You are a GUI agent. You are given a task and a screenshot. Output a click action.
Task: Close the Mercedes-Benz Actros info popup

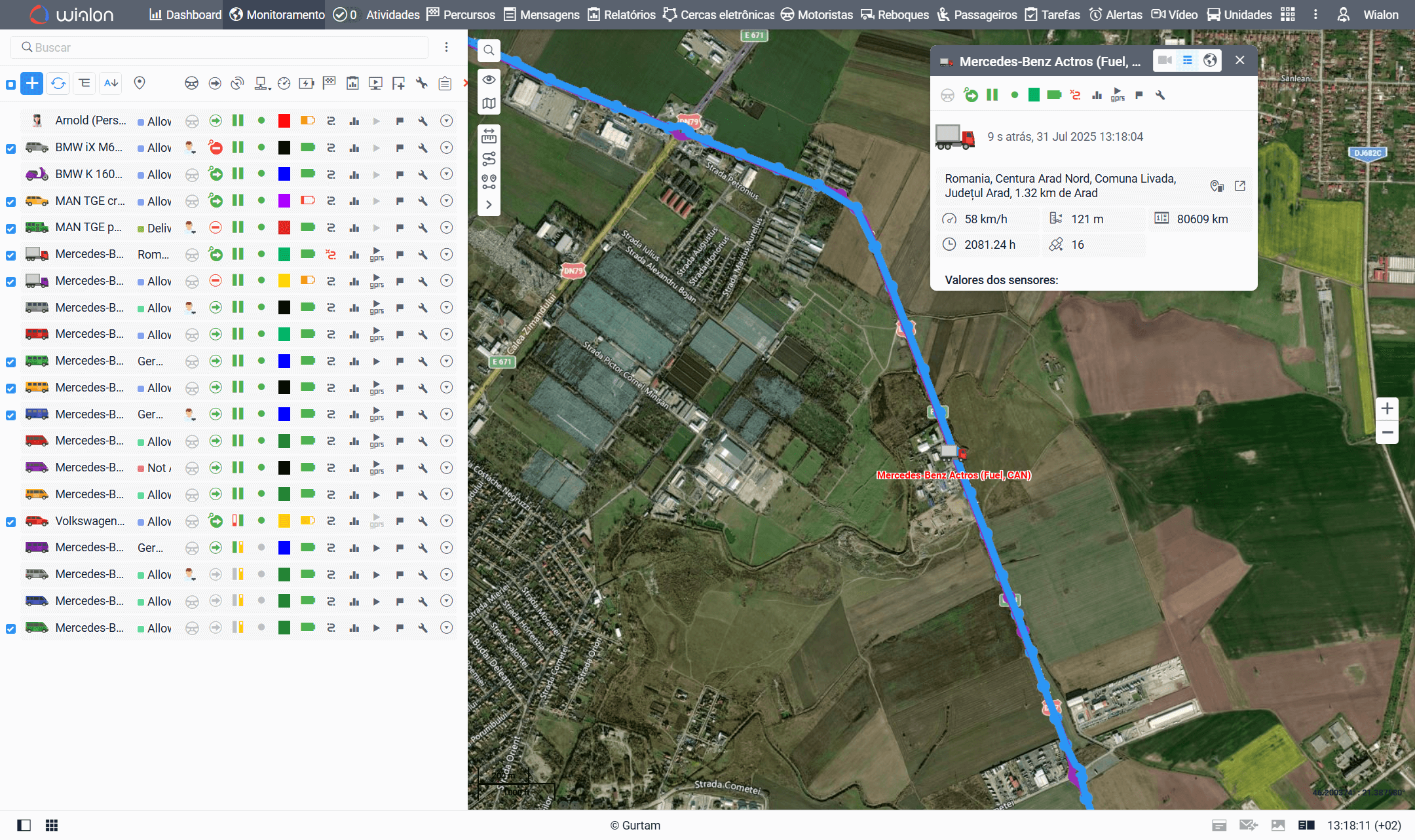click(x=1239, y=60)
